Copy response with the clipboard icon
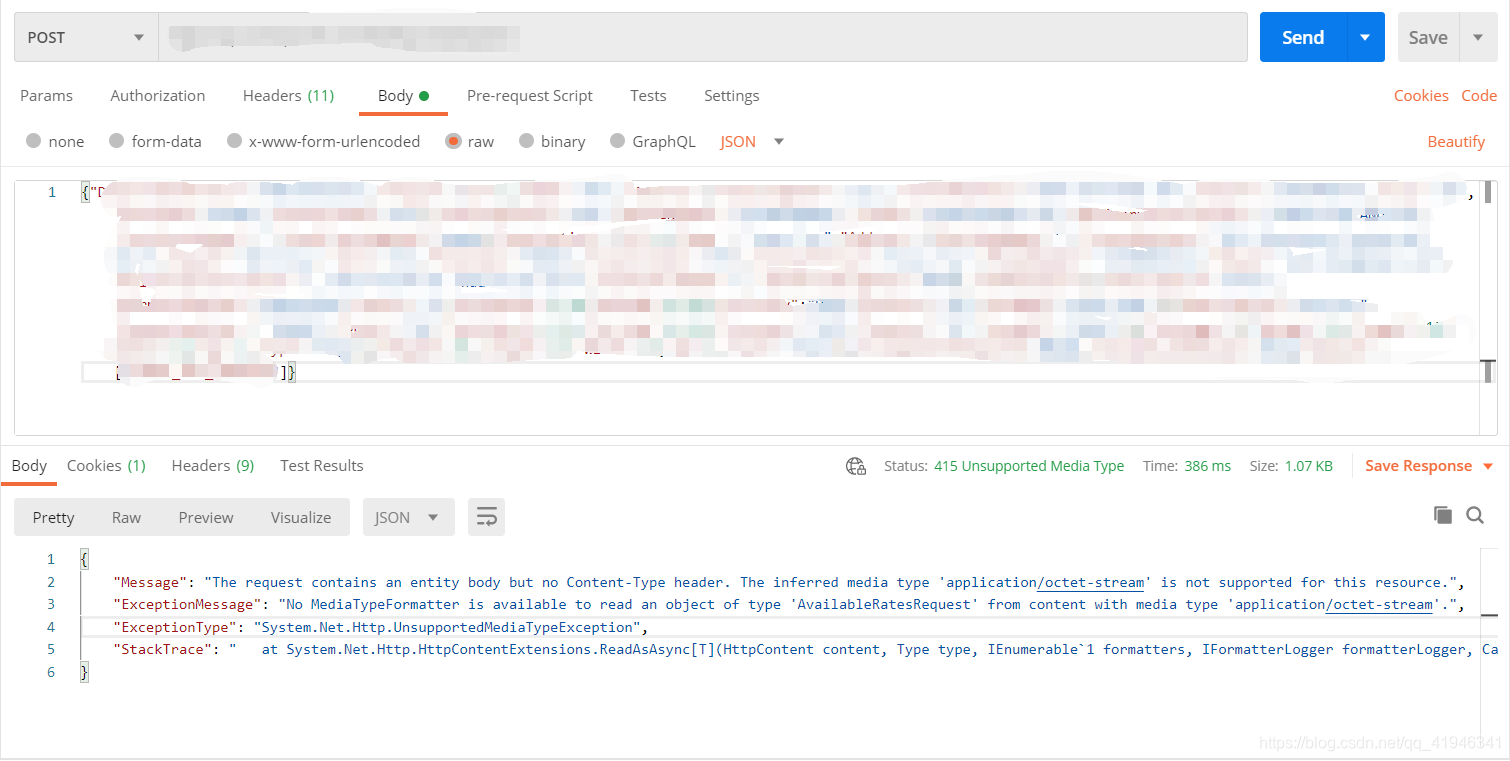Screen dimensions: 1510x761 pos(1442,515)
